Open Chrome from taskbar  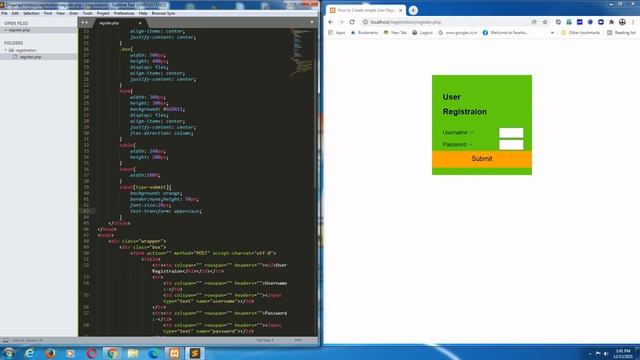point(111,353)
